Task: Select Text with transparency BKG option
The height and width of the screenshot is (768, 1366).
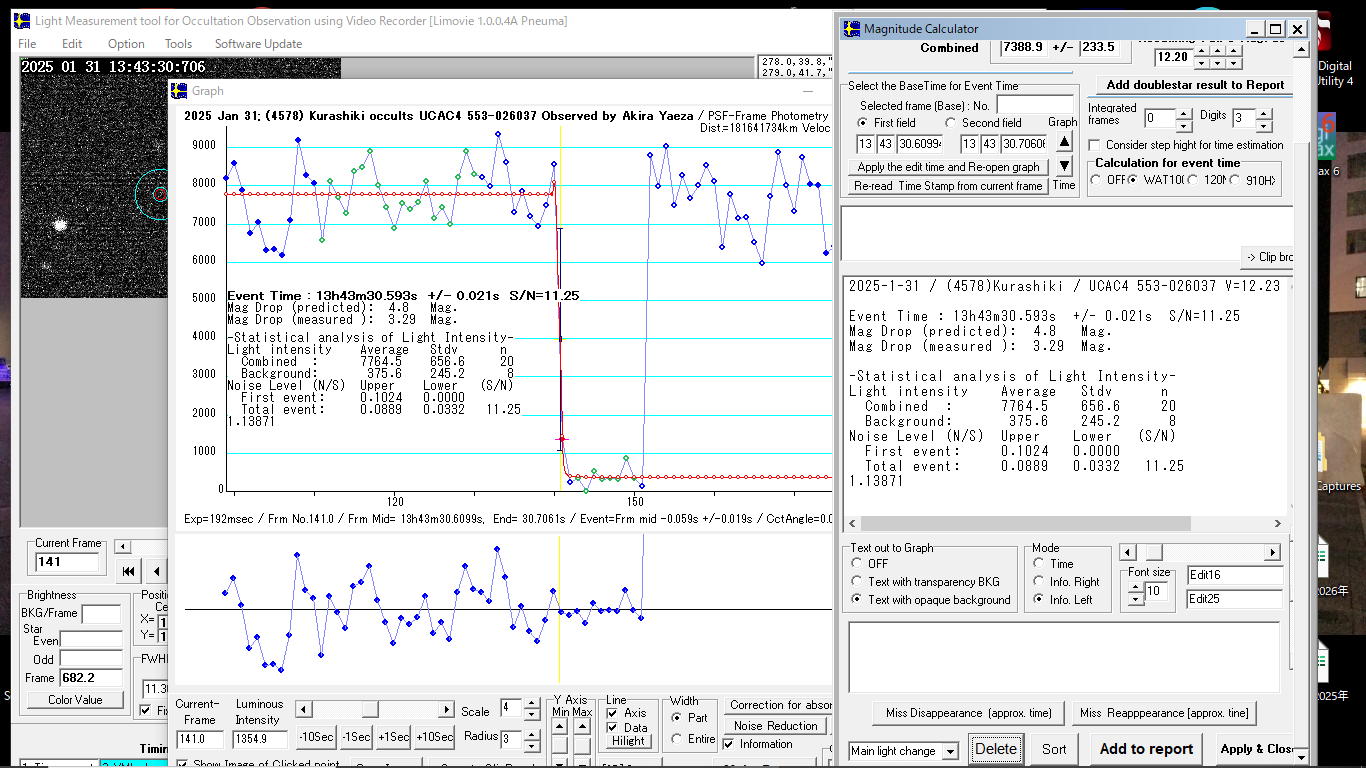Action: (857, 581)
